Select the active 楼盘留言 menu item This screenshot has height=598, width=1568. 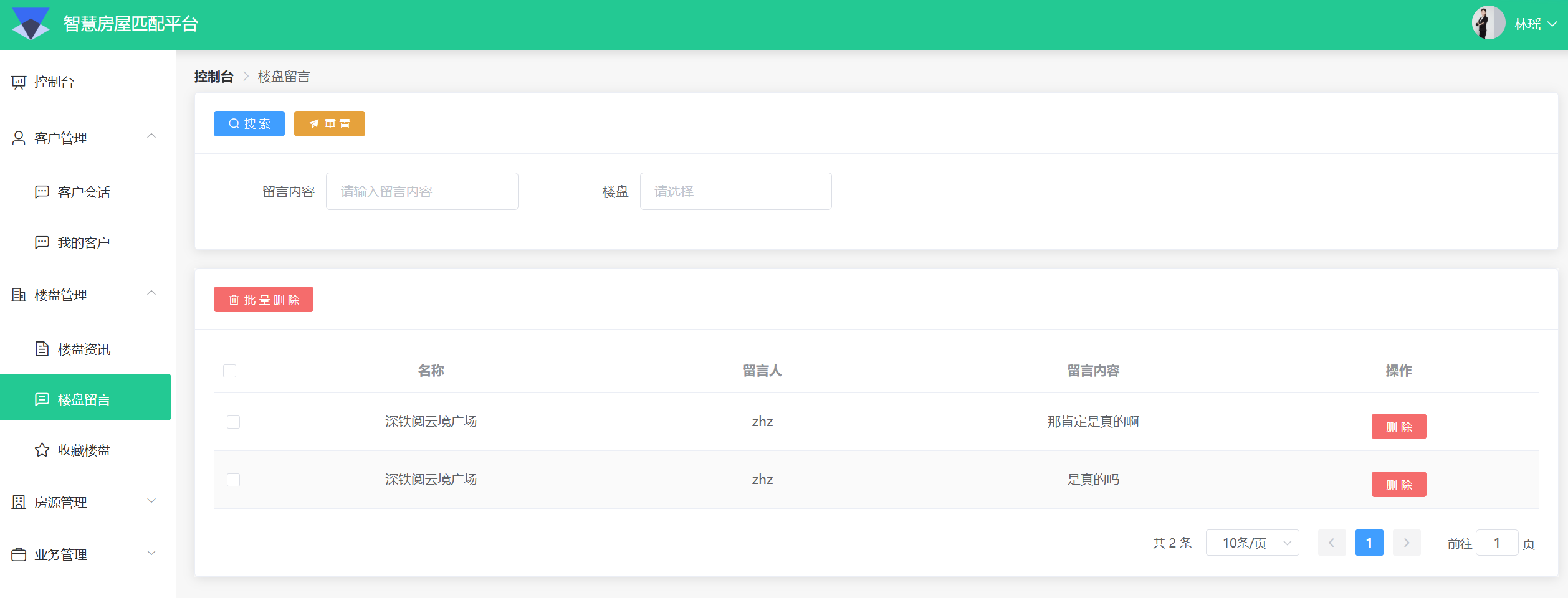86,397
